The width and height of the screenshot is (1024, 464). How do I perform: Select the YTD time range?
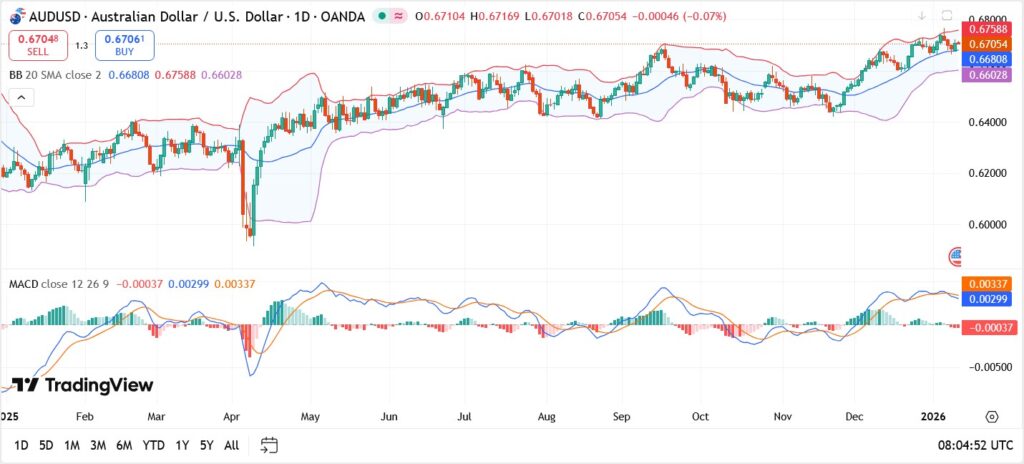(x=153, y=444)
